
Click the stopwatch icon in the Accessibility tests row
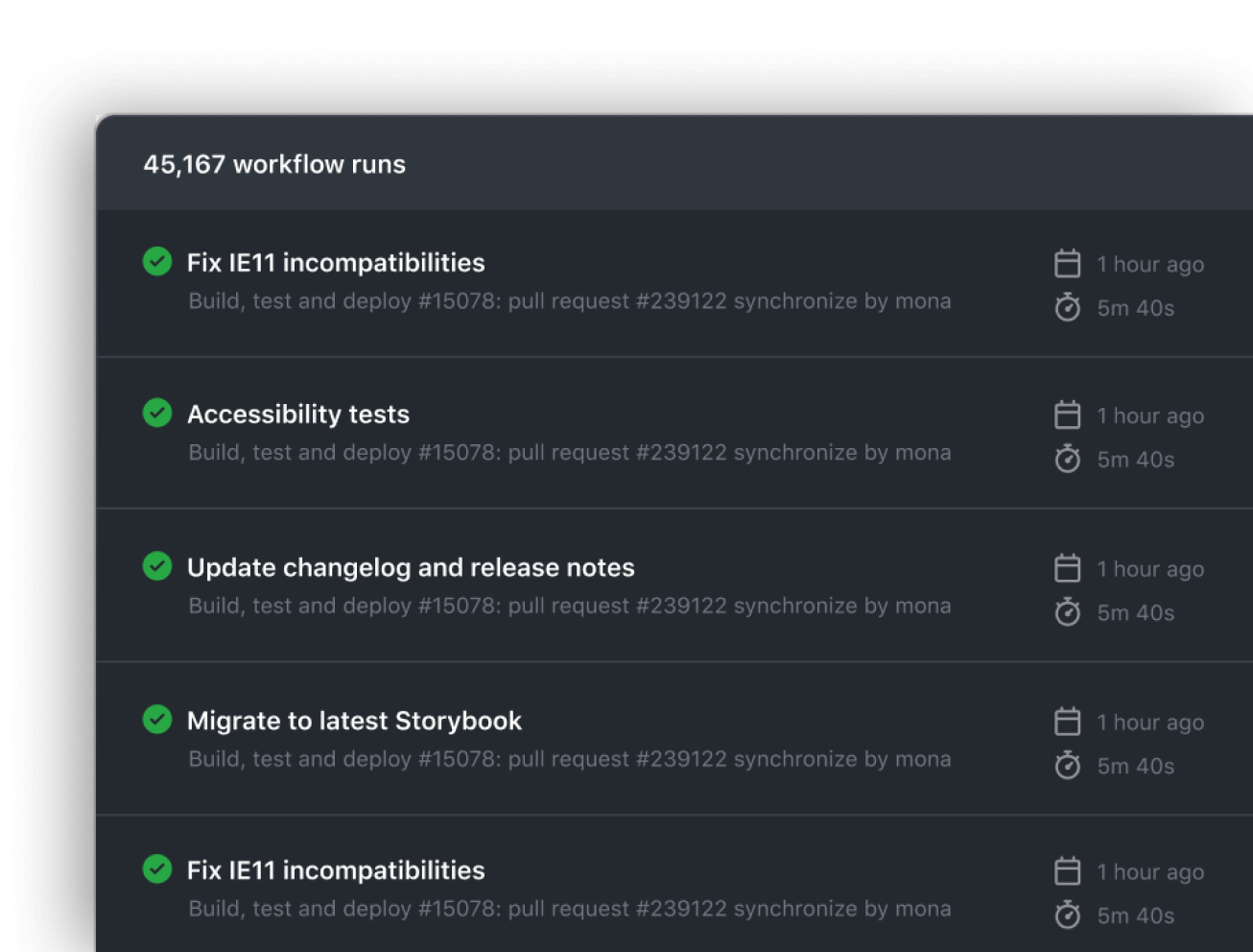1067,459
